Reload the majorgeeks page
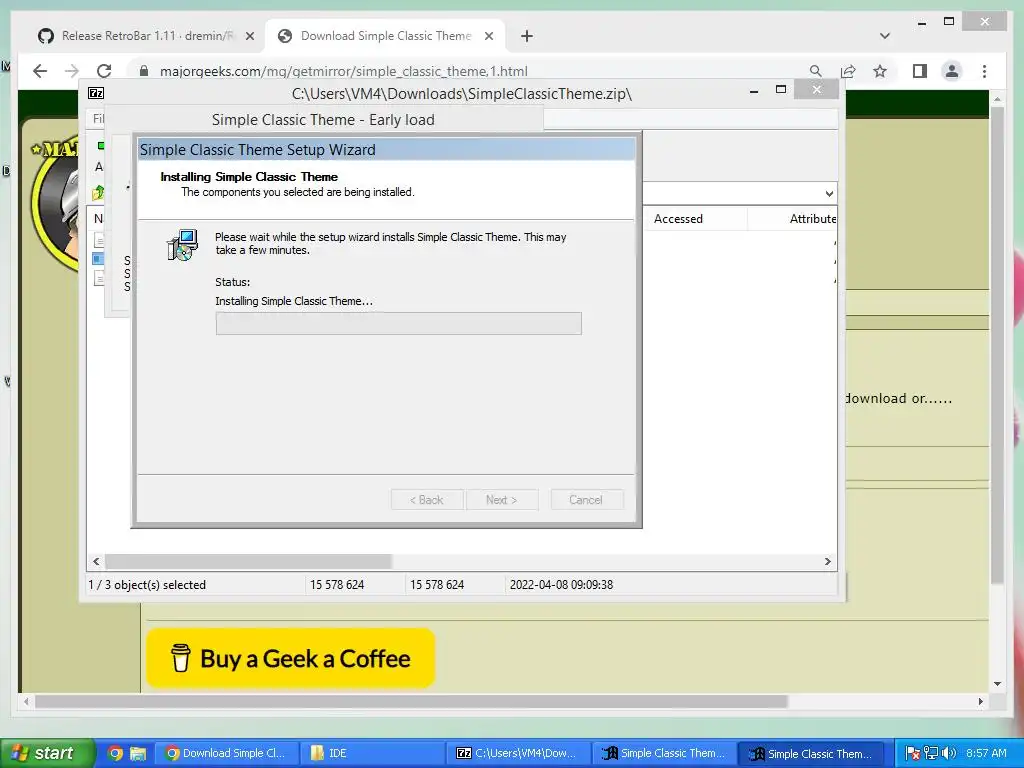Viewport: 1024px width, 768px height. pyautogui.click(x=104, y=71)
